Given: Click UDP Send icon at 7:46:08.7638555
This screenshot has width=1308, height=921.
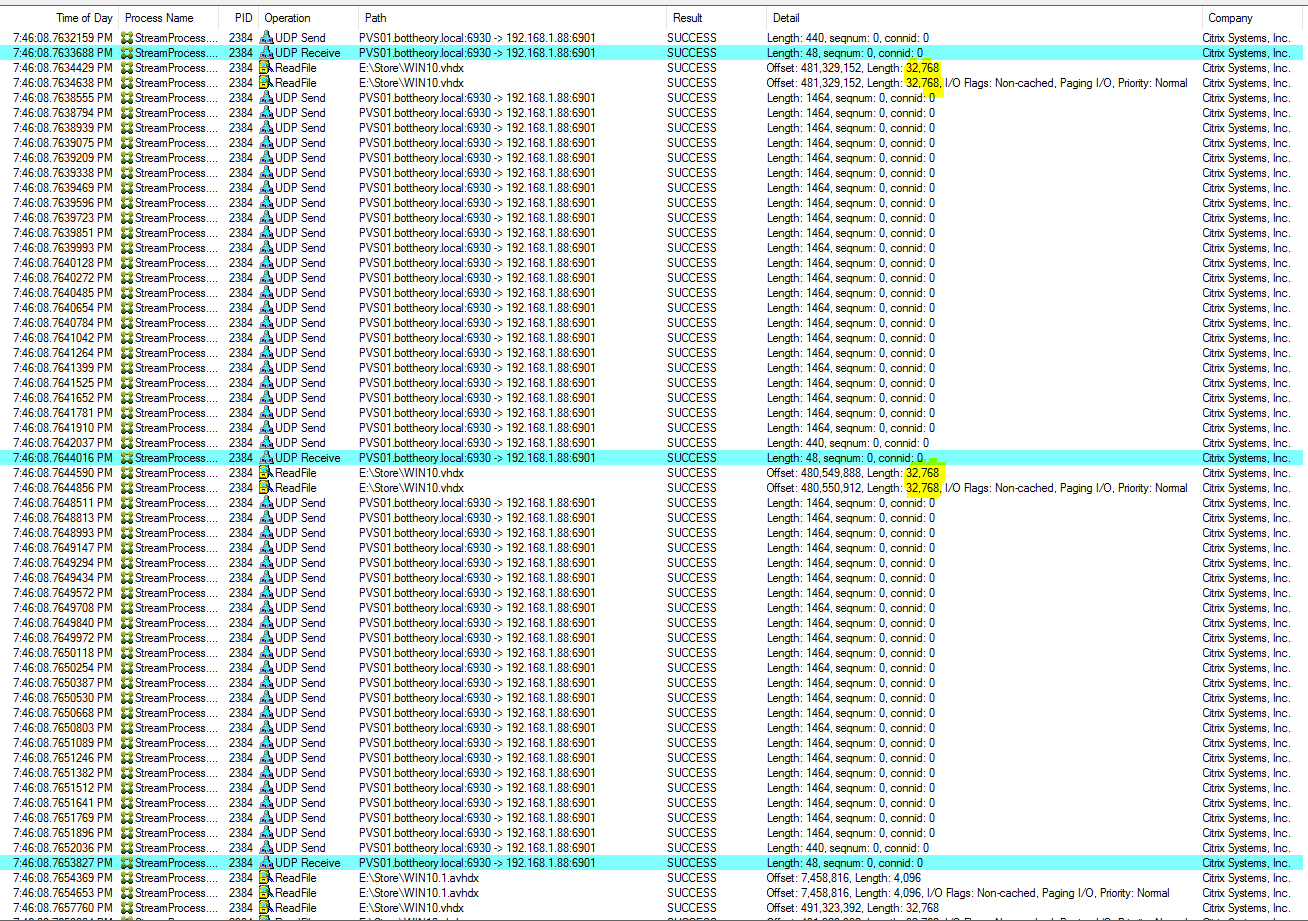Looking at the screenshot, I should (x=266, y=98).
